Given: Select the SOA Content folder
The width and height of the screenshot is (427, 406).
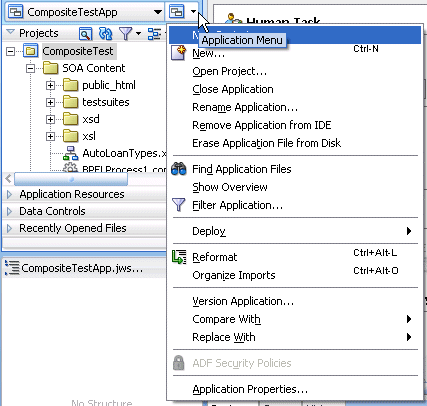Looking at the screenshot, I should pos(94,68).
